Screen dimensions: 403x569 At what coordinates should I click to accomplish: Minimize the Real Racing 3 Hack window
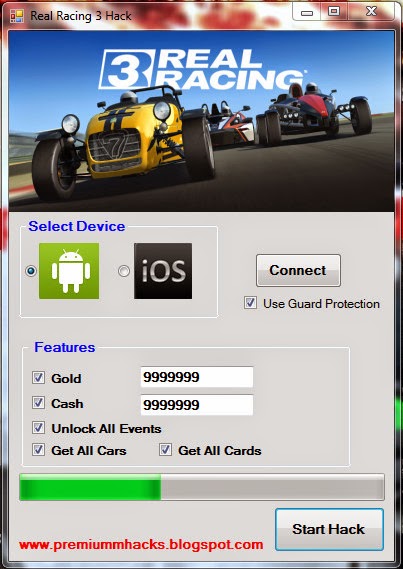point(307,13)
